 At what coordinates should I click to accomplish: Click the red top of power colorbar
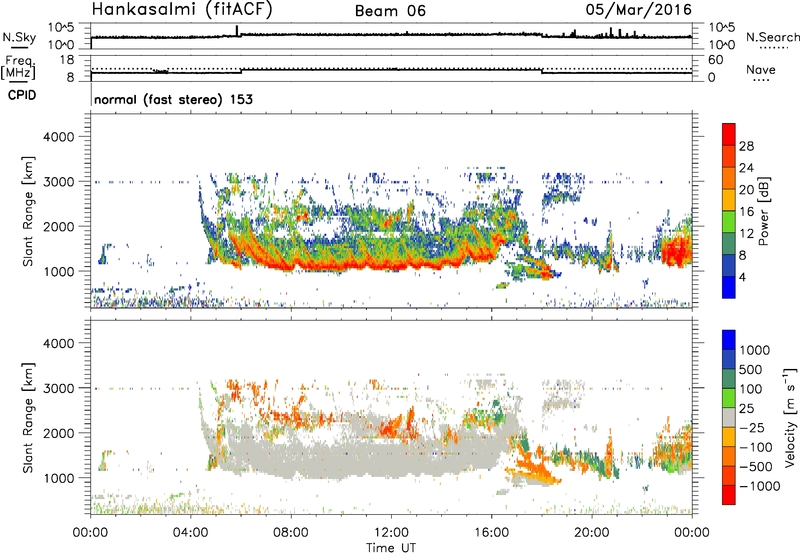pos(729,132)
